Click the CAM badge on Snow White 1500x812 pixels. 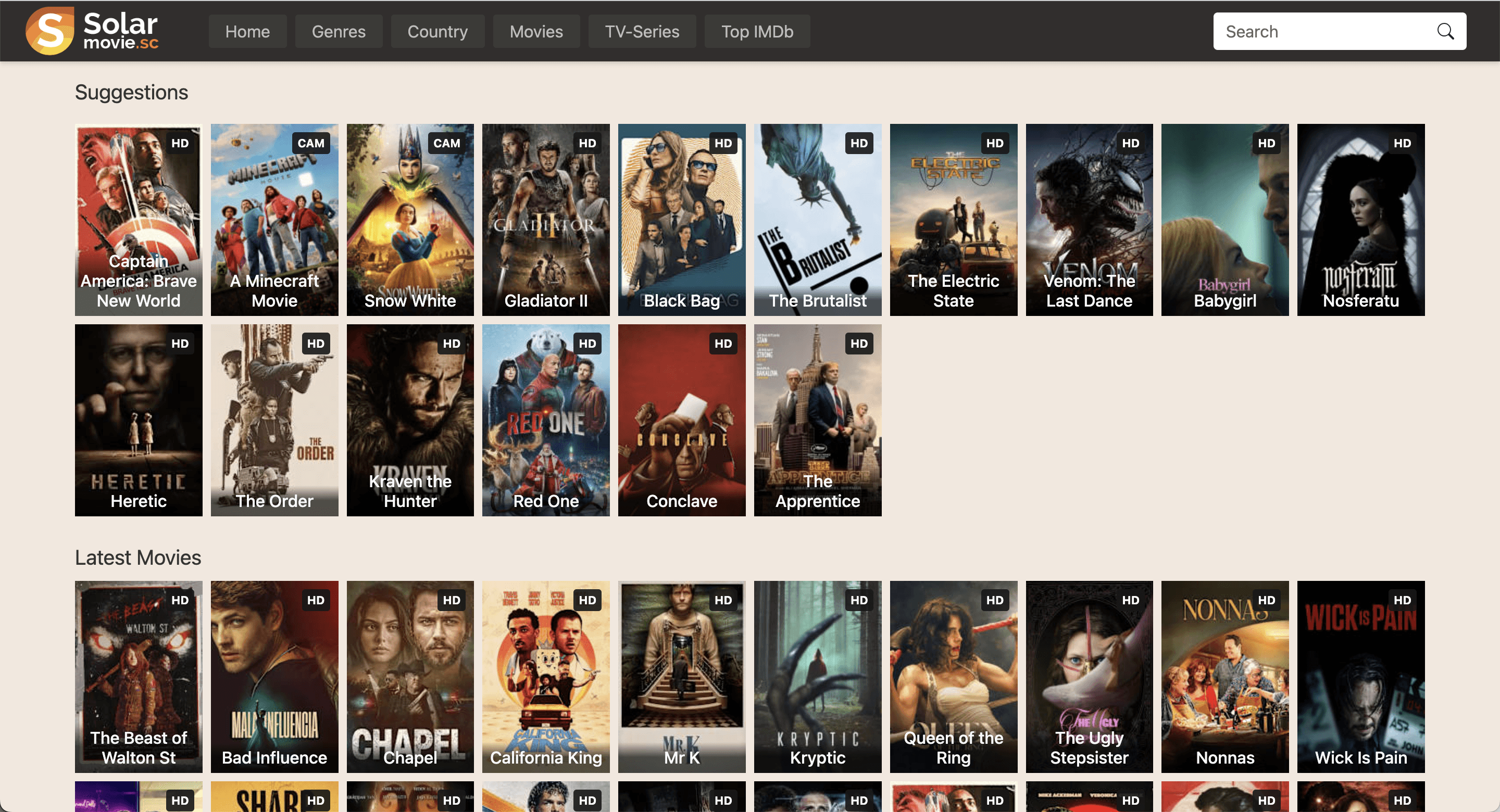coord(447,143)
